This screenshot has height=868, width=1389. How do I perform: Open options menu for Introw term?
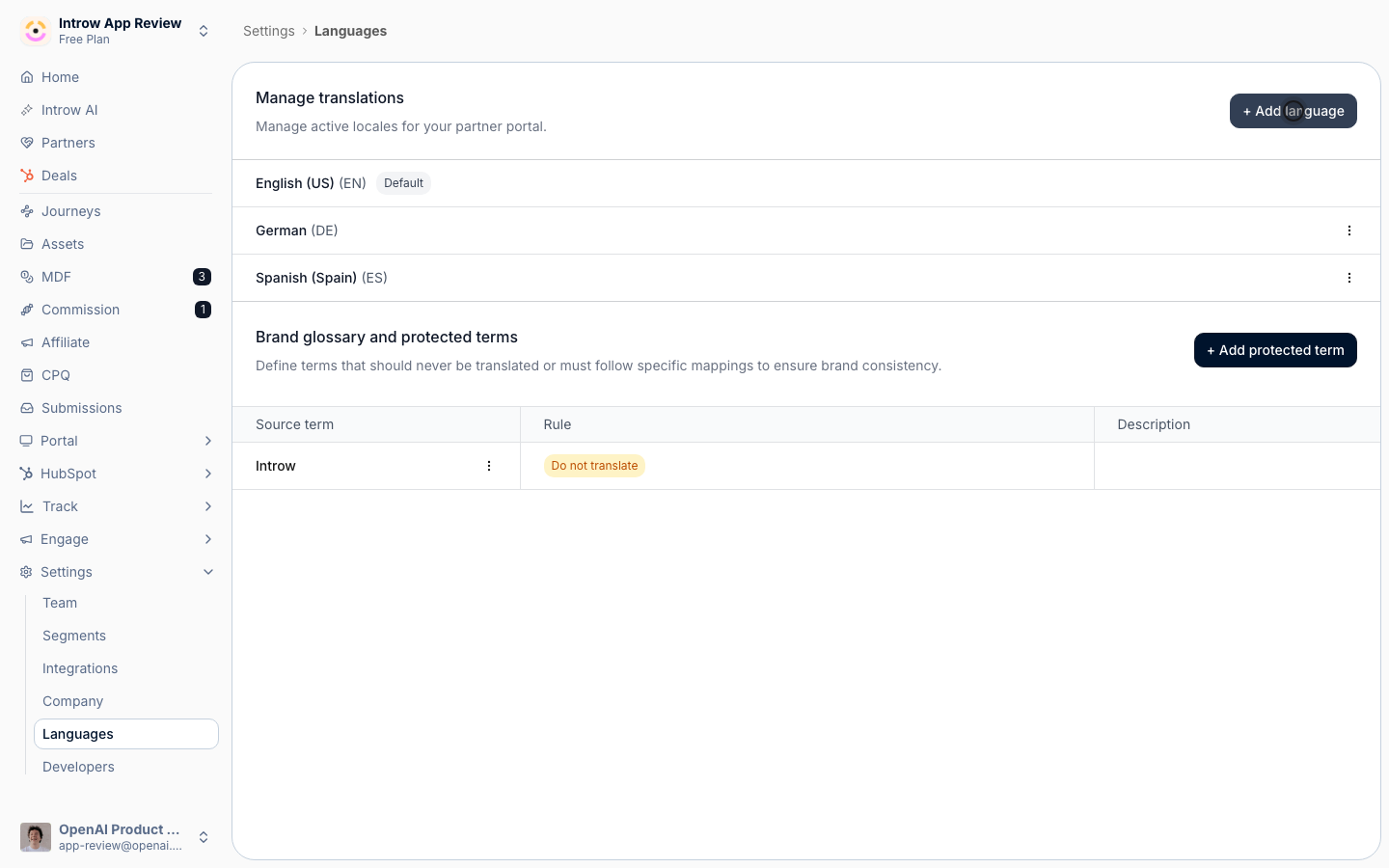[489, 466]
